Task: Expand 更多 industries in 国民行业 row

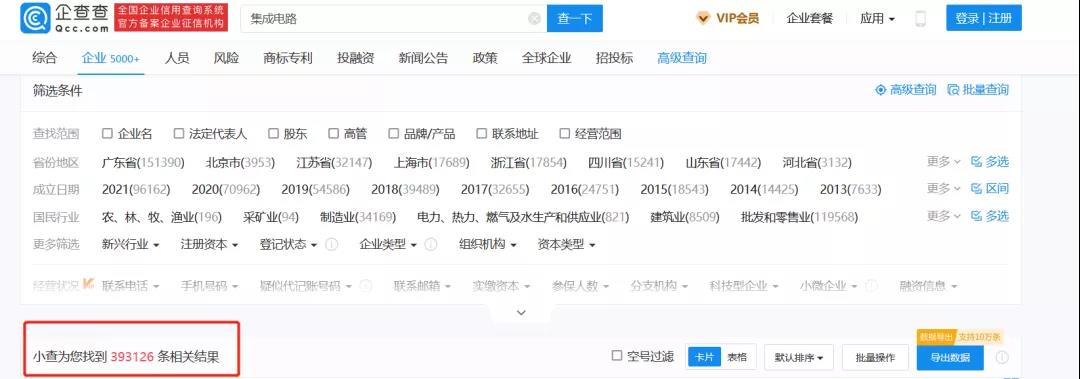Action: coord(944,216)
